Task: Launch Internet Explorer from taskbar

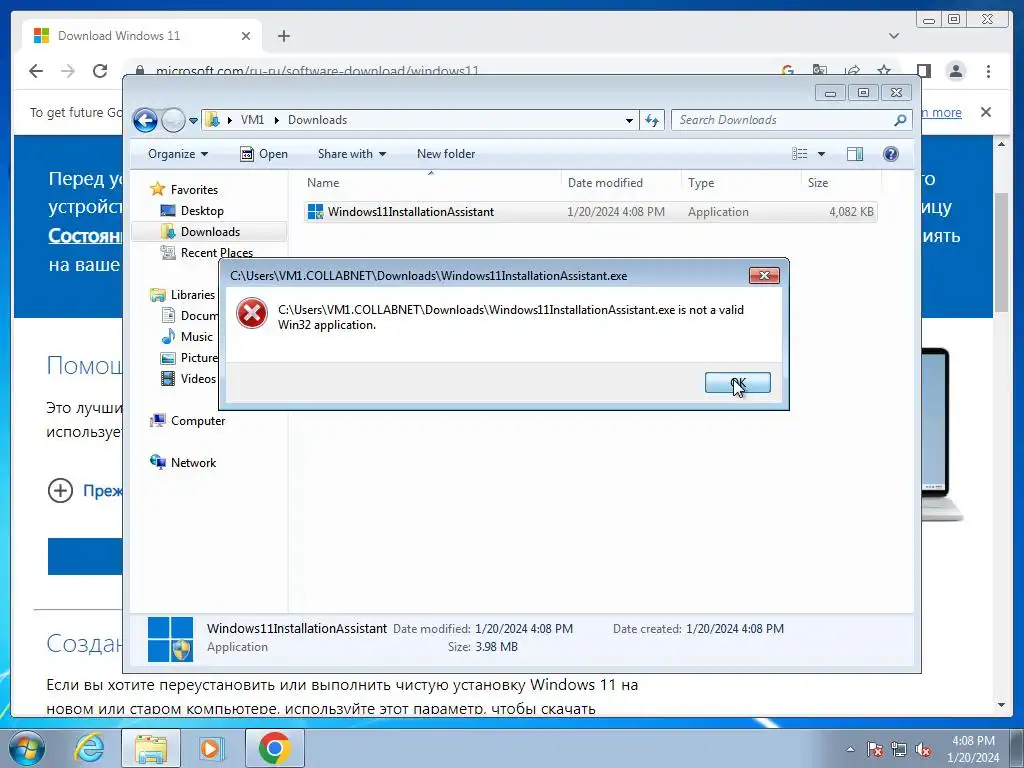Action: (89, 748)
